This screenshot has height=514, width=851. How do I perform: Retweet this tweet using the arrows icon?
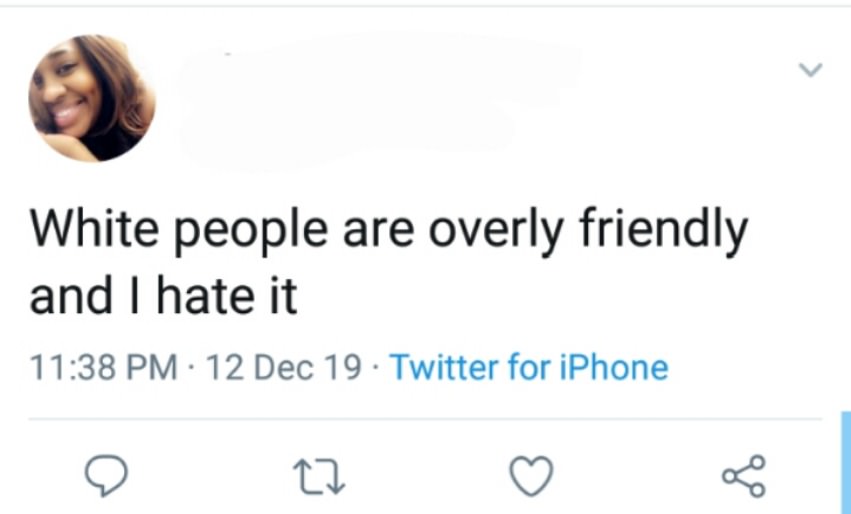(x=319, y=477)
